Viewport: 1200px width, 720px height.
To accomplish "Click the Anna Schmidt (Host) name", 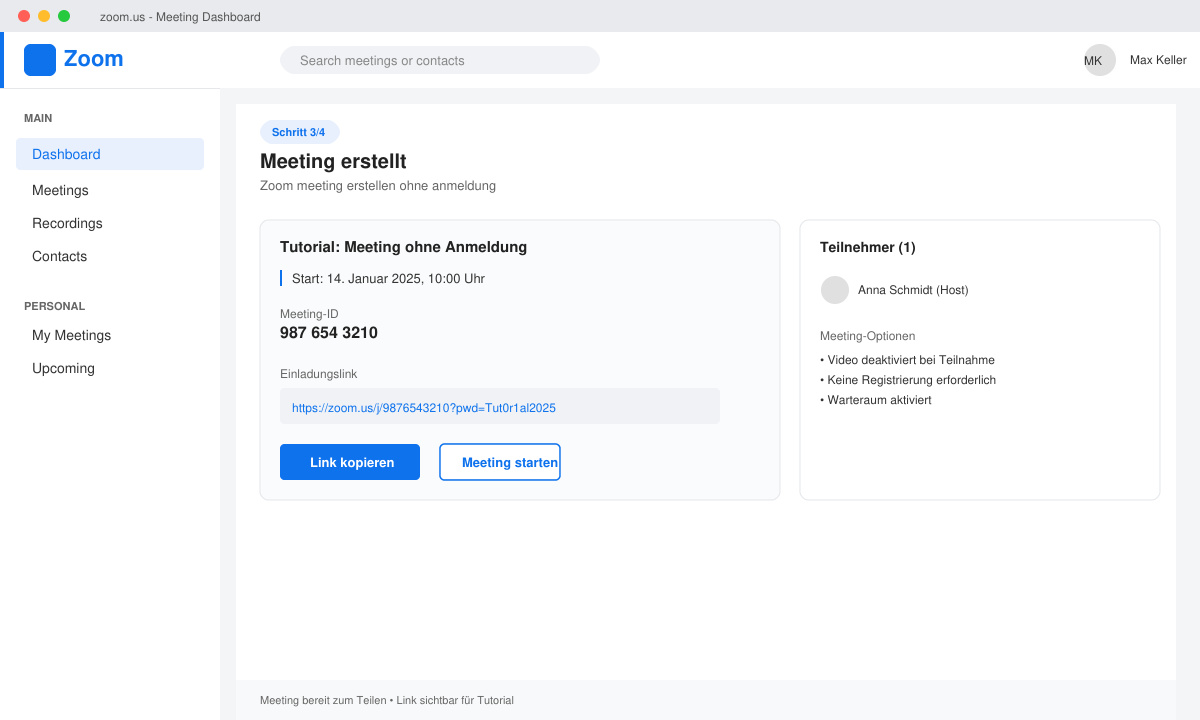I will coord(913,290).
